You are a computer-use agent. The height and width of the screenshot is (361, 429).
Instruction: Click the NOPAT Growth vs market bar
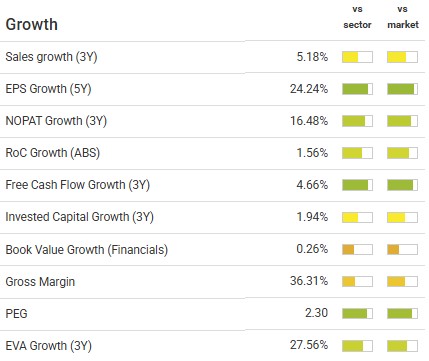pos(402,121)
